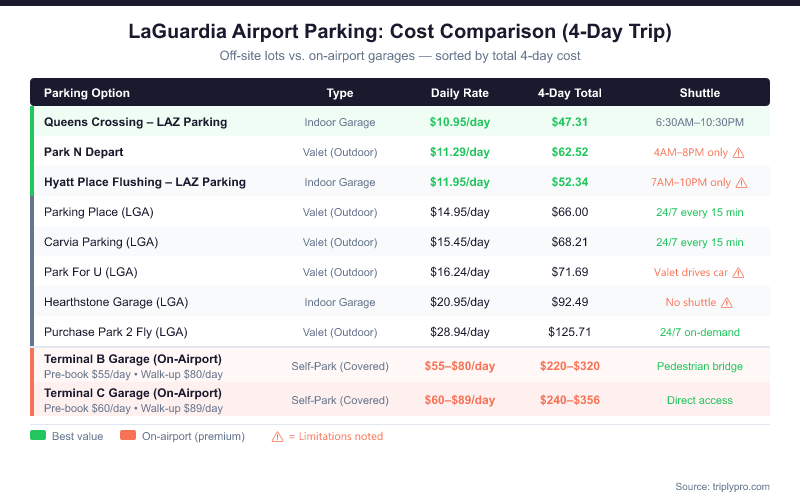Click the 4-Day Total column header
This screenshot has width=800, height=500.
pos(570,93)
